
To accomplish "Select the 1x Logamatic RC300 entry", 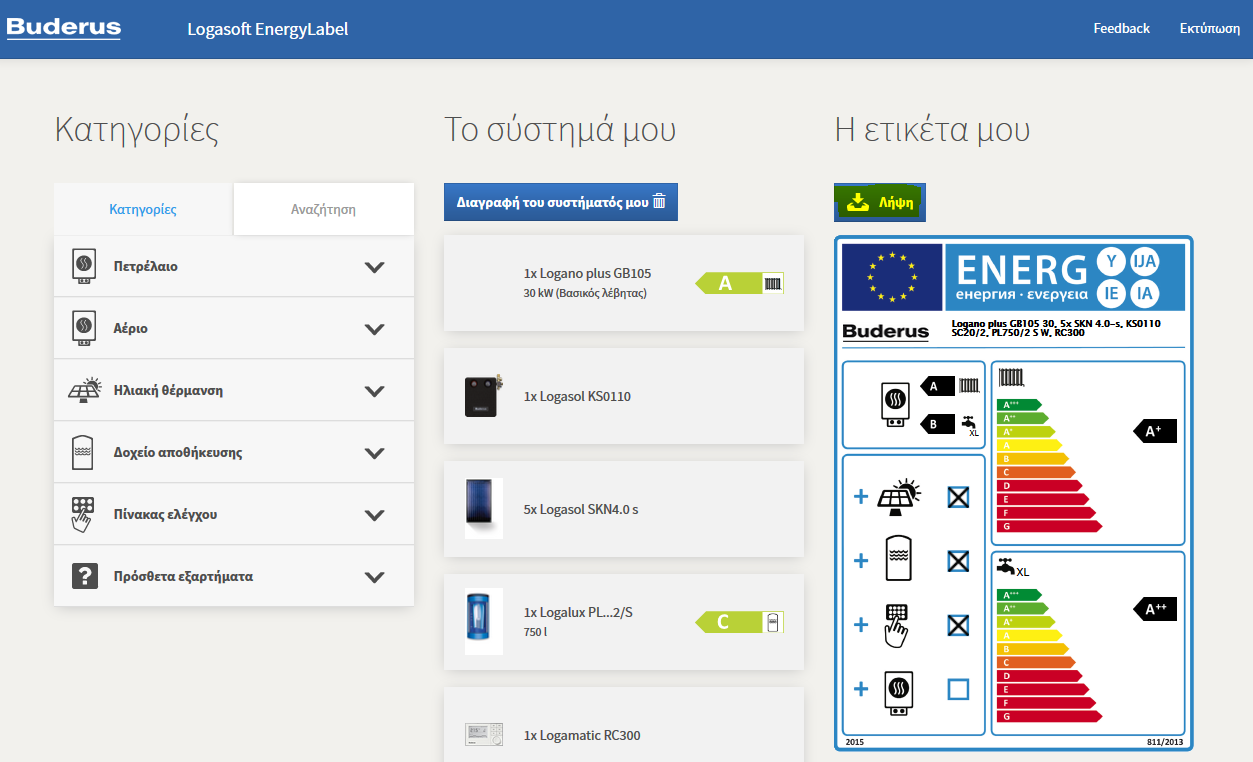I will (624, 724).
